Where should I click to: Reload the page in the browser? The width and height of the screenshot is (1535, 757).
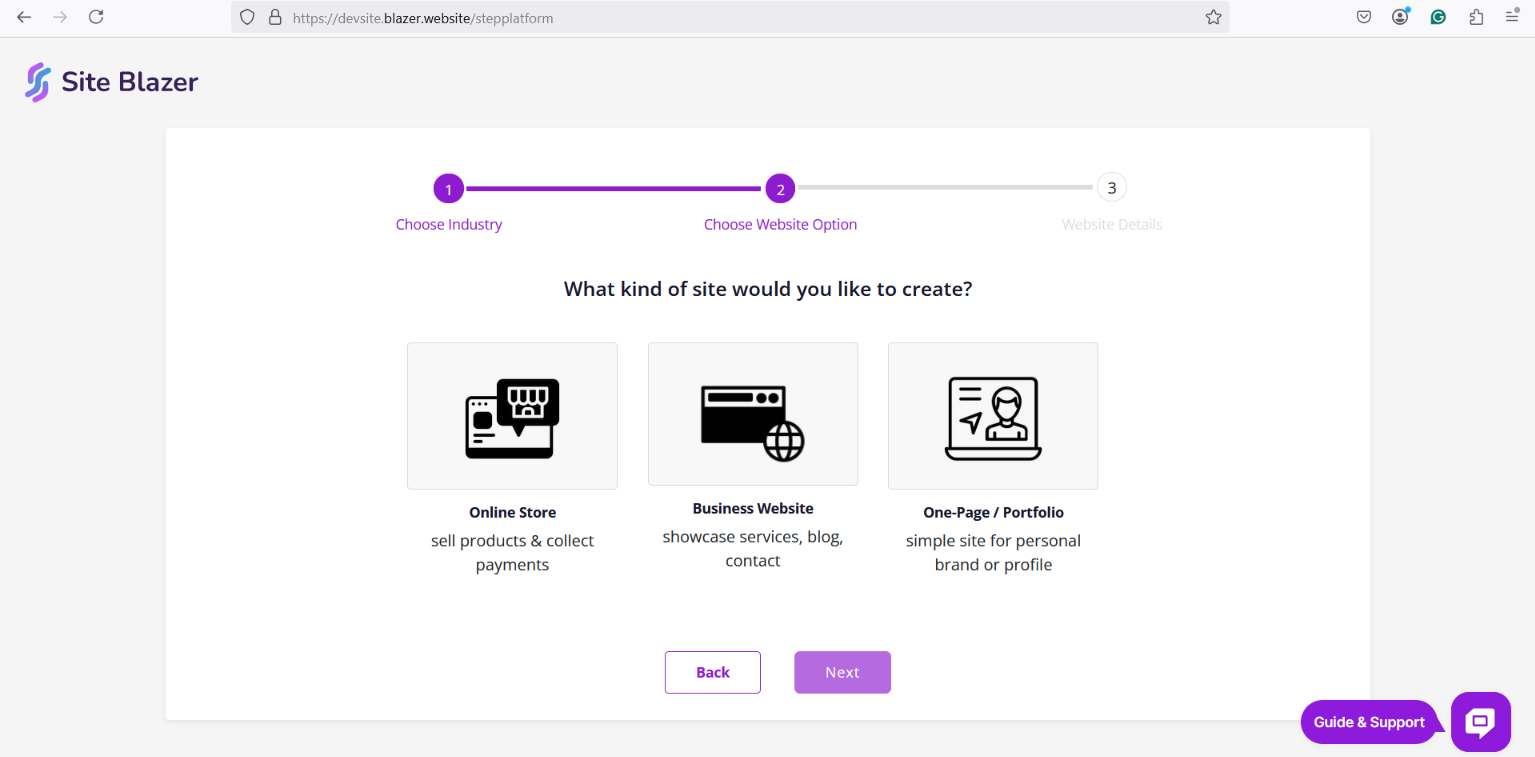(x=96, y=17)
